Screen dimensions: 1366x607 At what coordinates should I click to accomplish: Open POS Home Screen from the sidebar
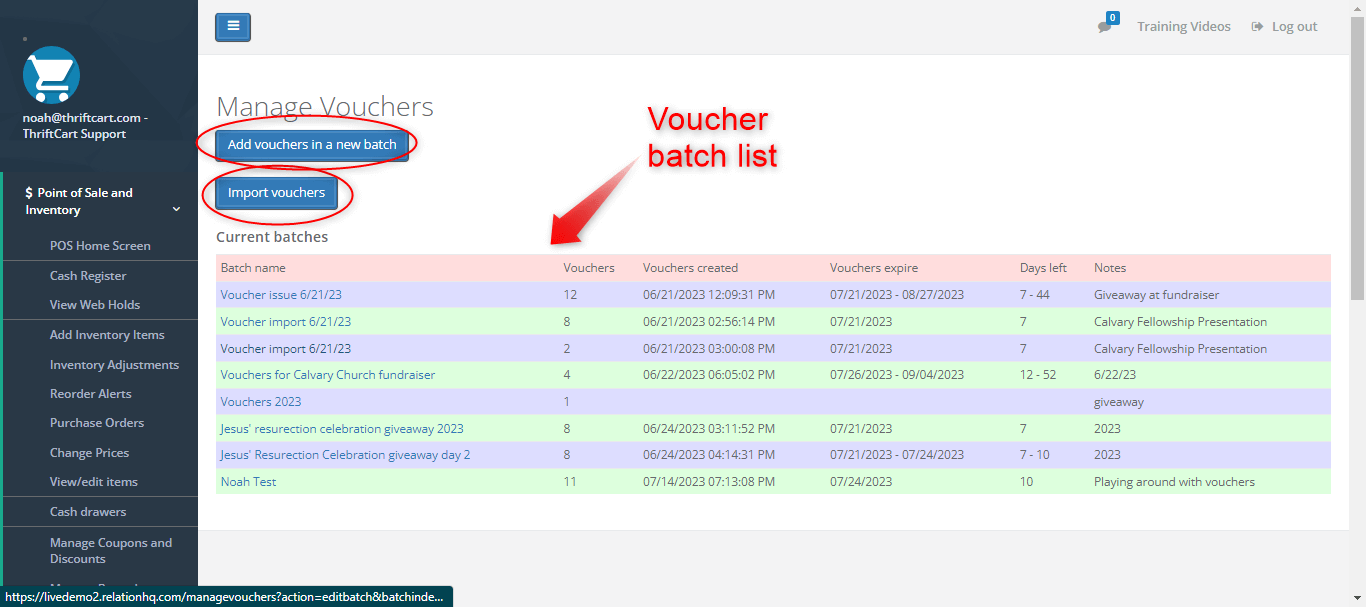pyautogui.click(x=100, y=245)
